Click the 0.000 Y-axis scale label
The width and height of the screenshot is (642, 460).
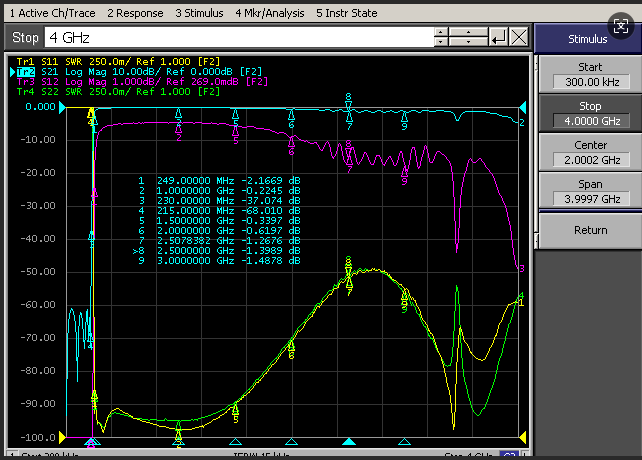[x=40, y=107]
